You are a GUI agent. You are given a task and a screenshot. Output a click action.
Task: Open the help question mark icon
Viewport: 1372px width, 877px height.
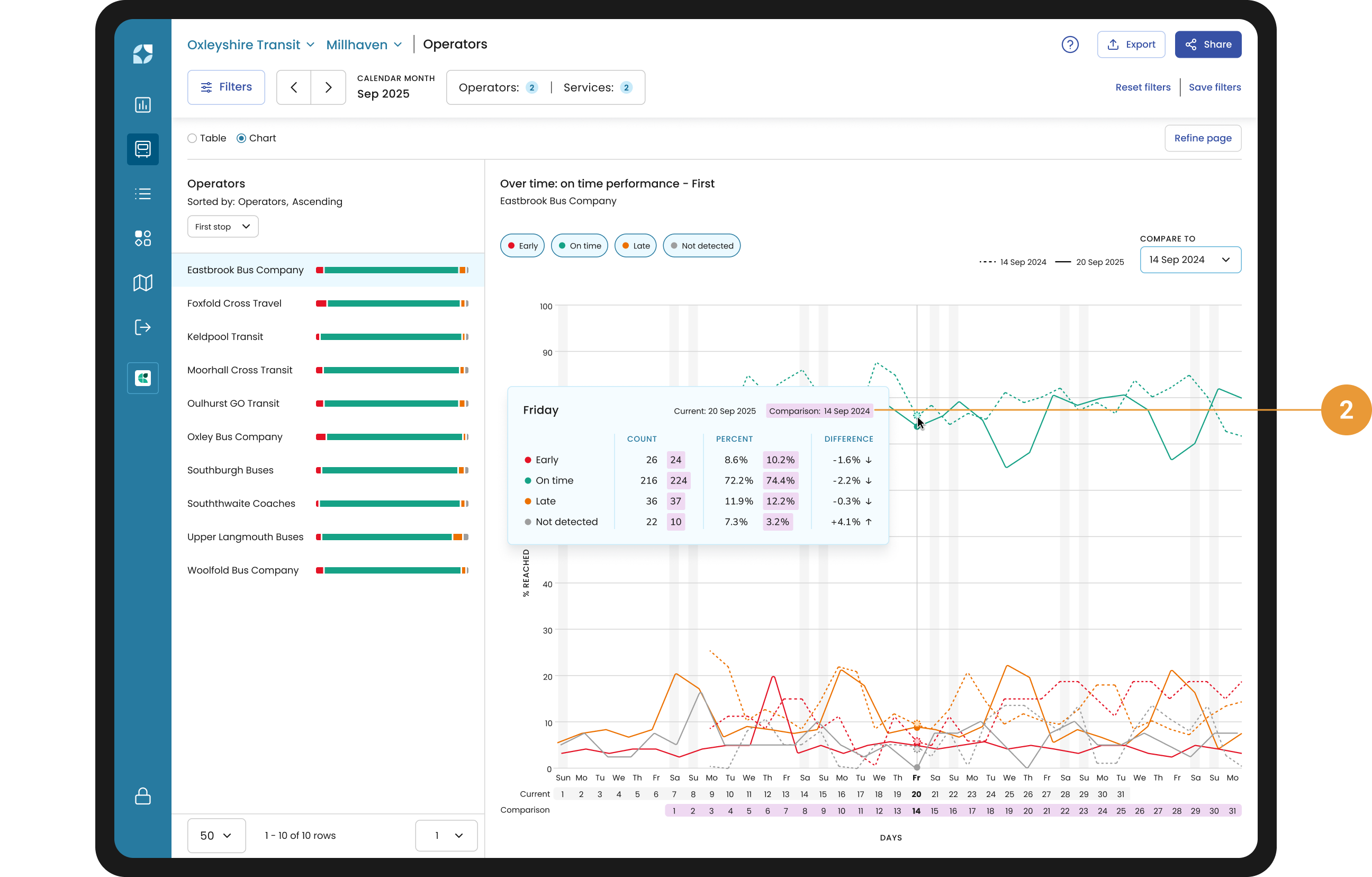[1069, 44]
